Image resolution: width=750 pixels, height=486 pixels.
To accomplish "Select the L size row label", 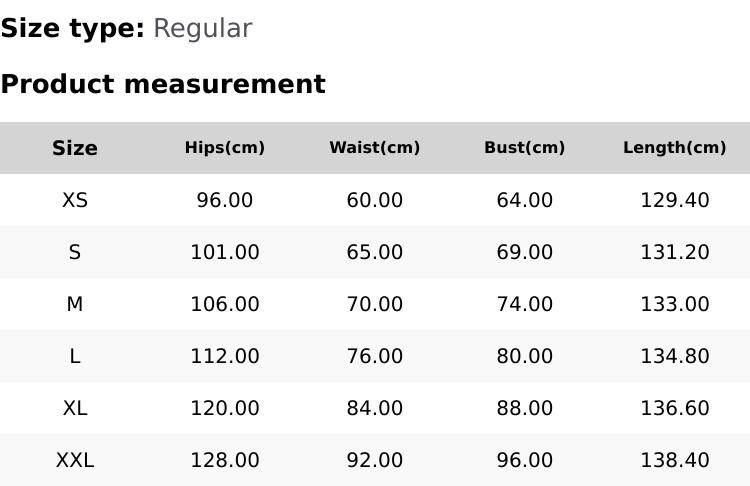I will pos(75,356).
